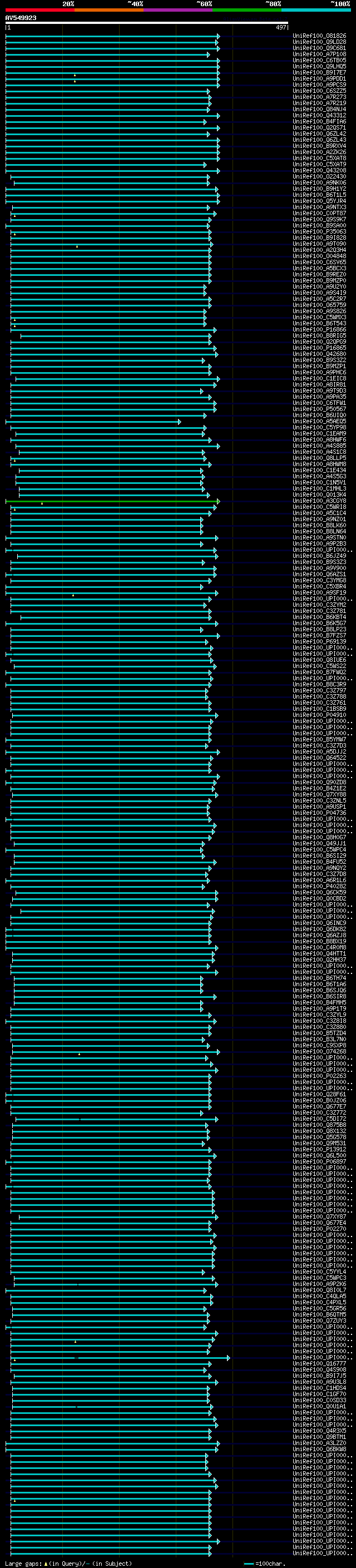Image resolution: width=356 pixels, height=1568 pixels.
Task: Choose hit UniRef100_A7R273
Action: [319, 97]
